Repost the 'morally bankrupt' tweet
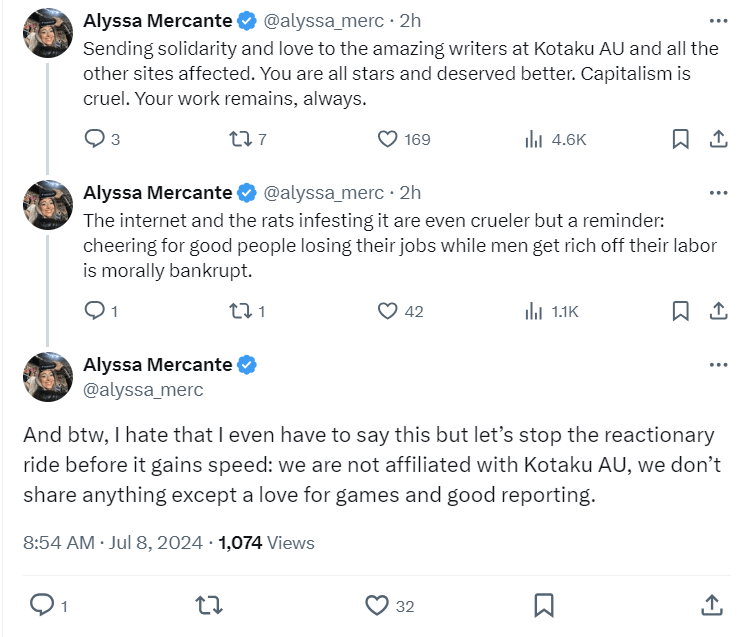The image size is (749, 637). coord(241,311)
